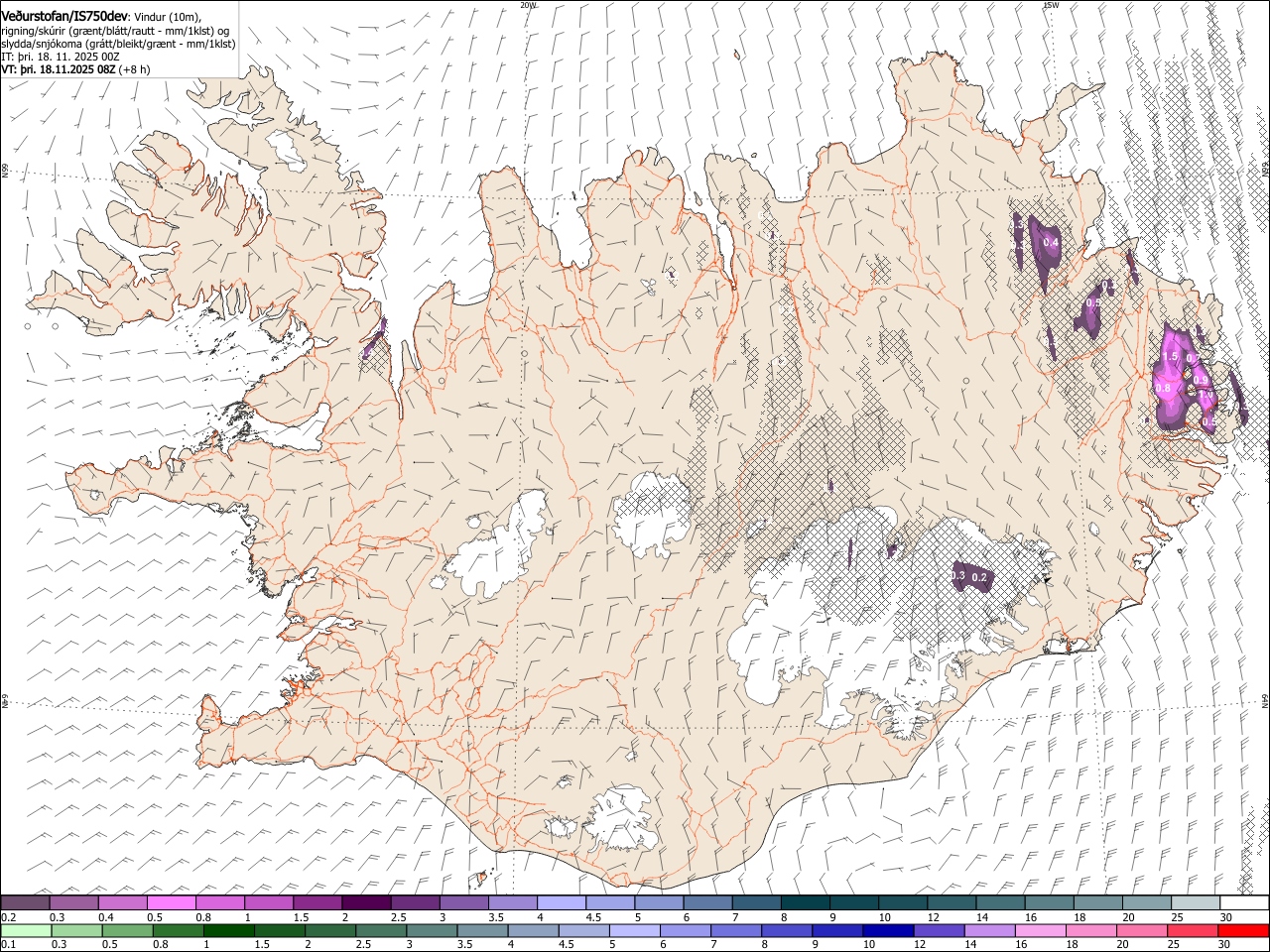Pick the bottom-row green swatch starting at 0.8
The height and width of the screenshot is (952, 1270).
178,930
